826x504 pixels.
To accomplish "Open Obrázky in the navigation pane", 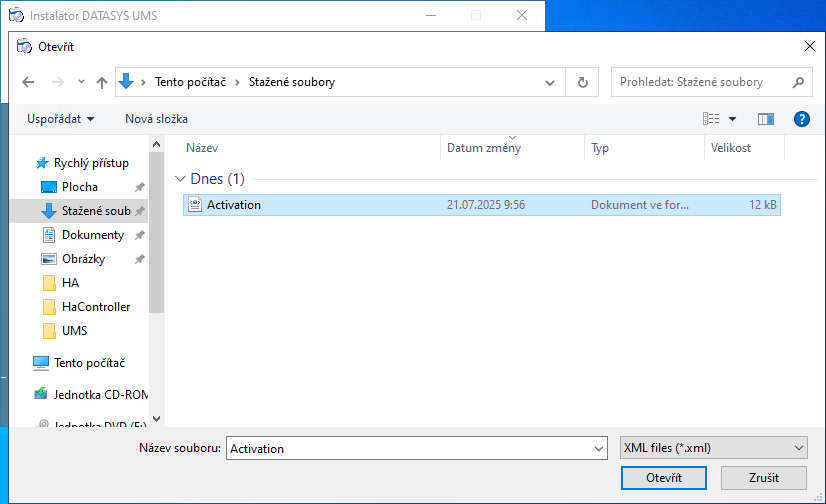I will pyautogui.click(x=83, y=259).
